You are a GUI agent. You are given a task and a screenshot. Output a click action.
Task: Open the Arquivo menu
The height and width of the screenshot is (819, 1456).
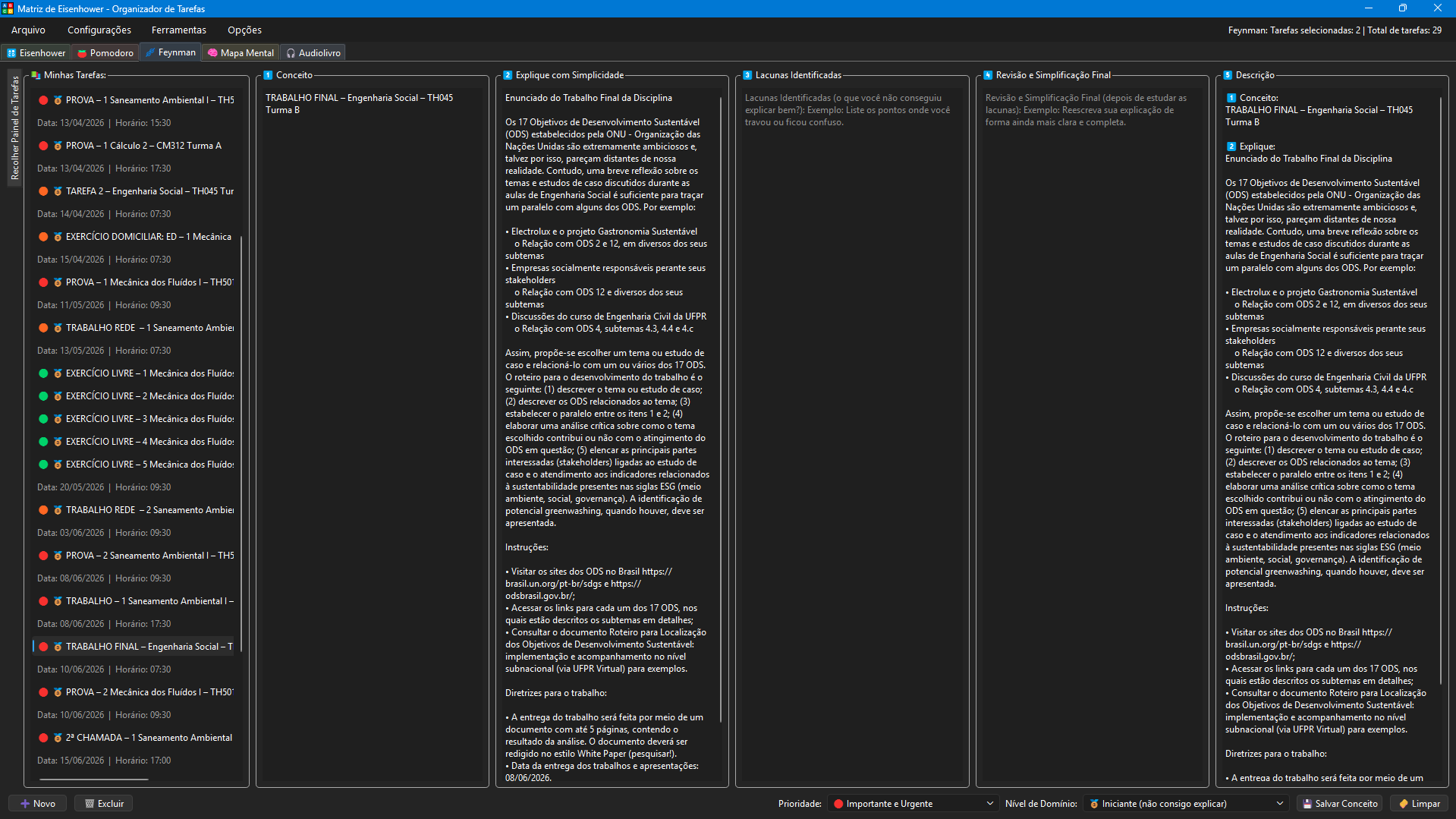tap(28, 30)
